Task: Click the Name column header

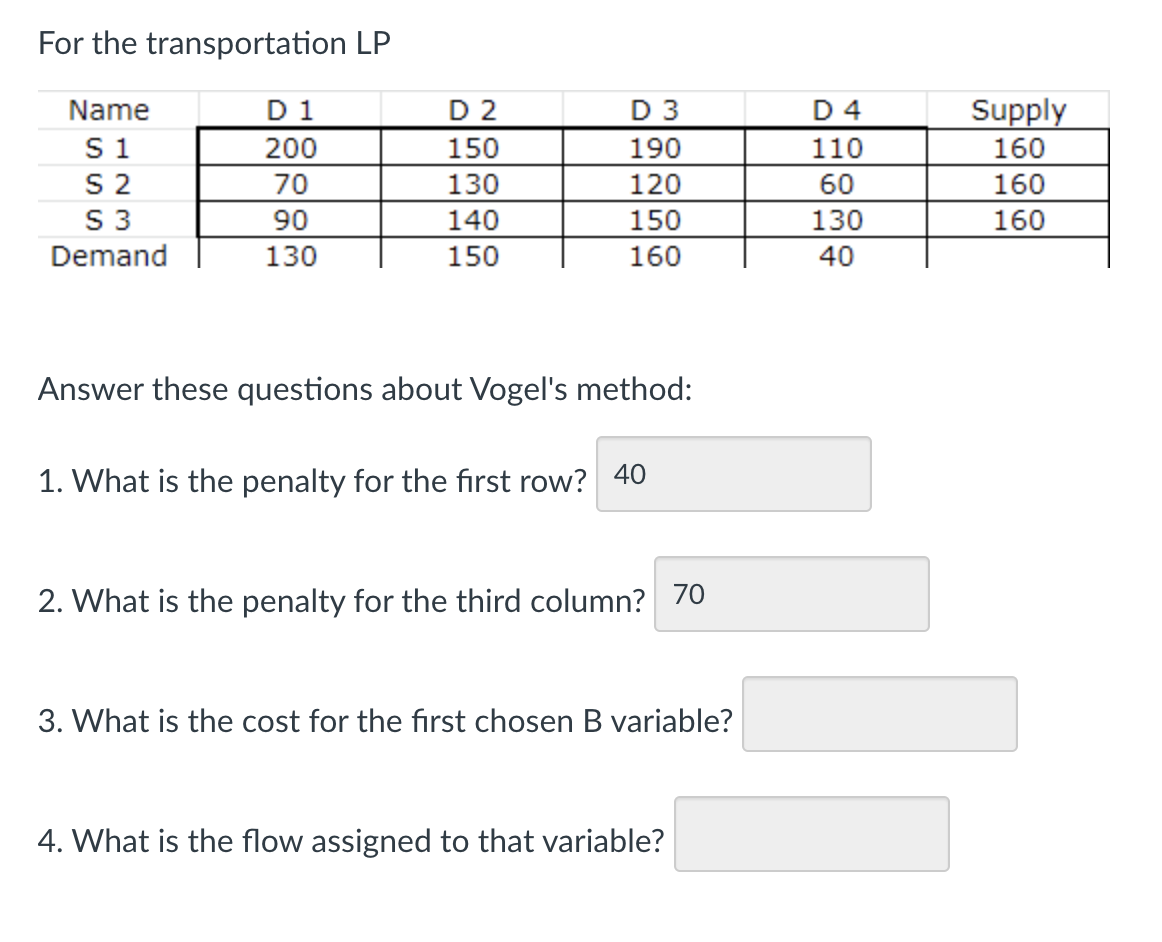Action: [x=108, y=109]
